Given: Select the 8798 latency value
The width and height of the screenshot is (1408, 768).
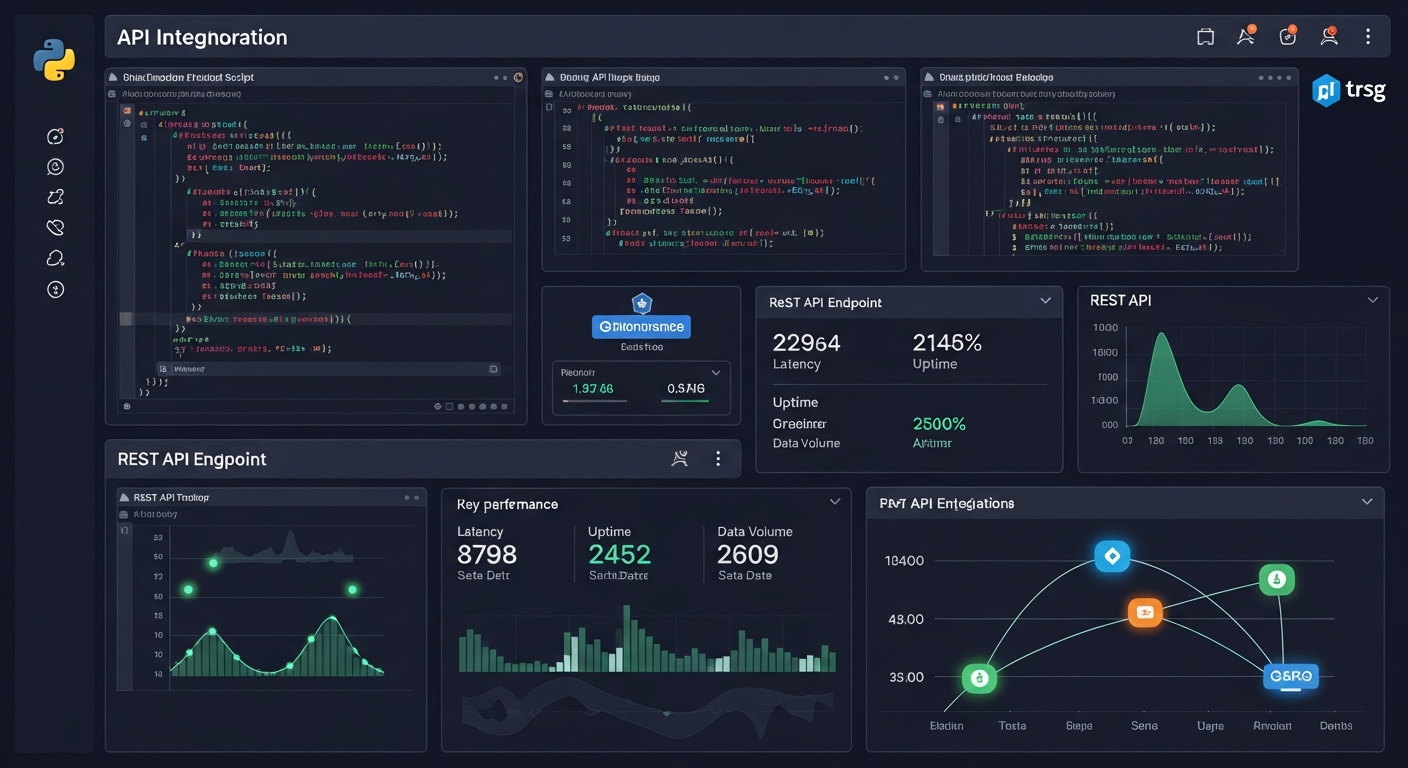Looking at the screenshot, I should [x=487, y=555].
